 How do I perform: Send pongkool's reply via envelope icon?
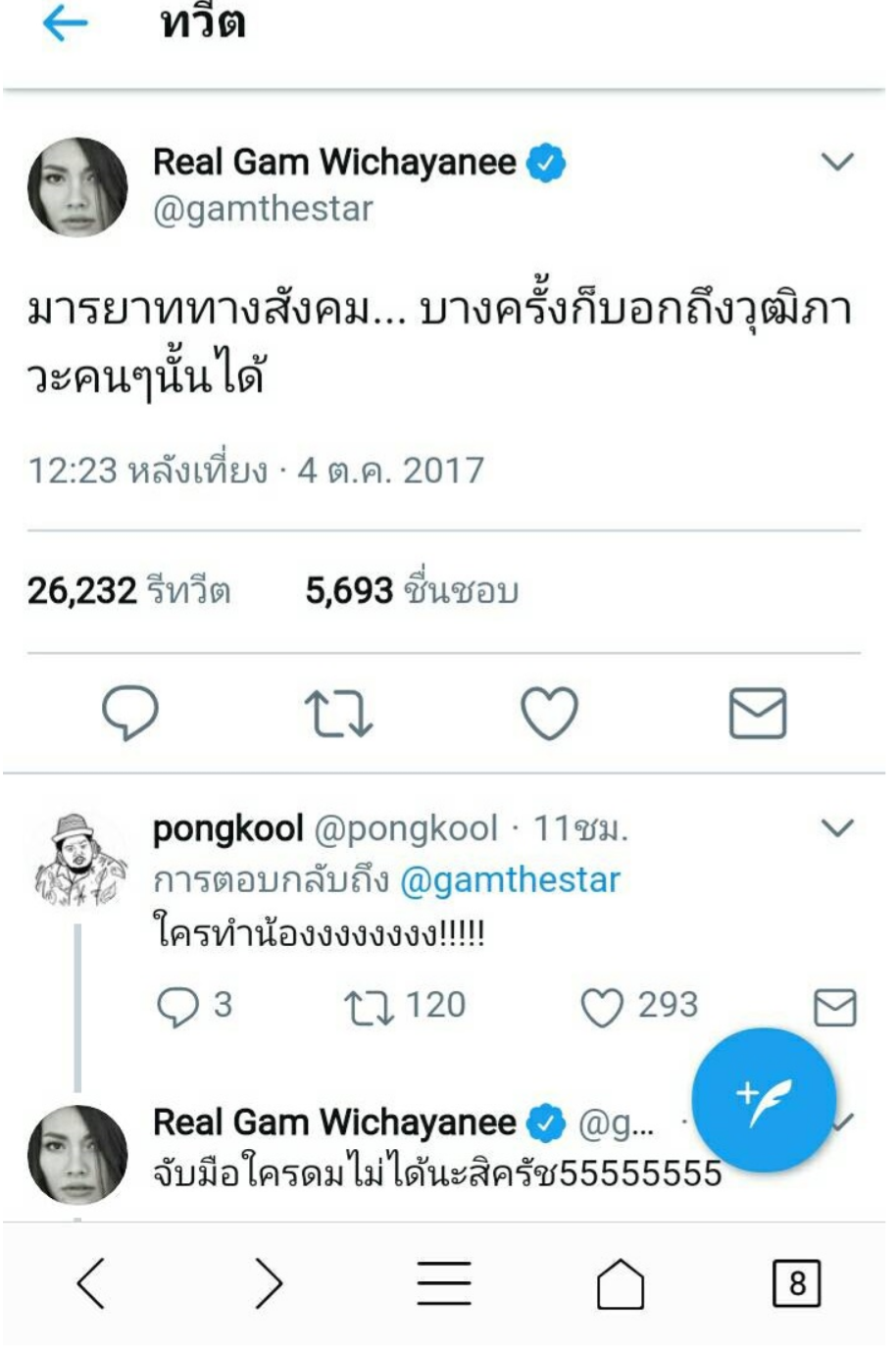[x=835, y=1008]
